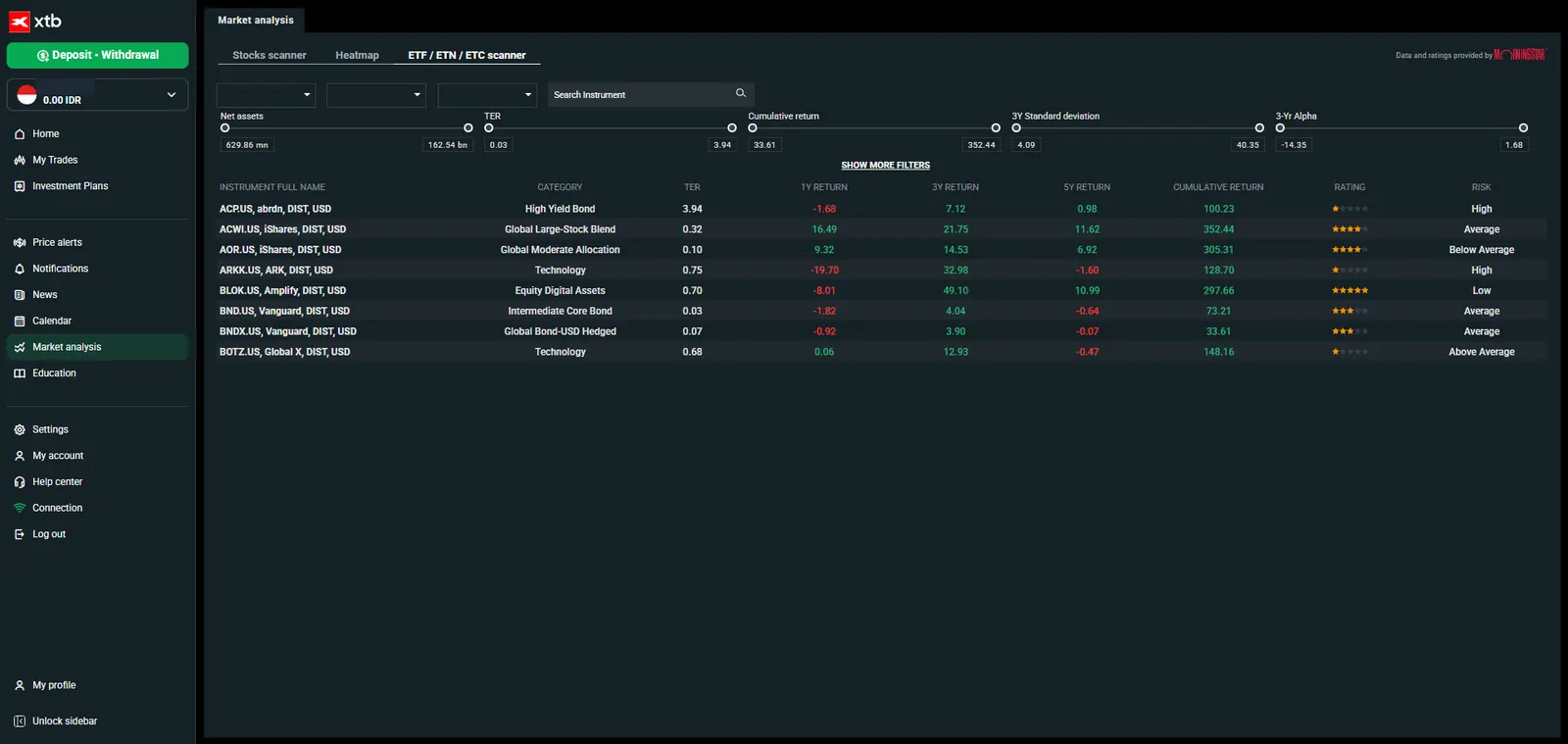The height and width of the screenshot is (744, 1568).
Task: Select the BLOK.US, Amplify, DIST, USD row
Action: (x=882, y=291)
